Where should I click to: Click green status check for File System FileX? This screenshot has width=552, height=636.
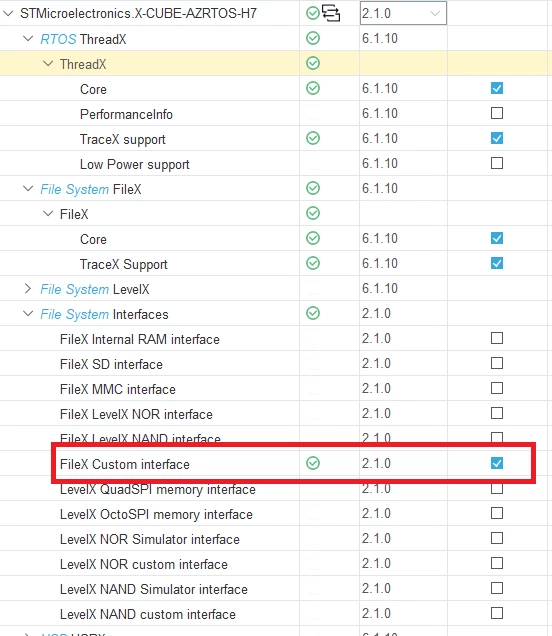[x=313, y=188]
